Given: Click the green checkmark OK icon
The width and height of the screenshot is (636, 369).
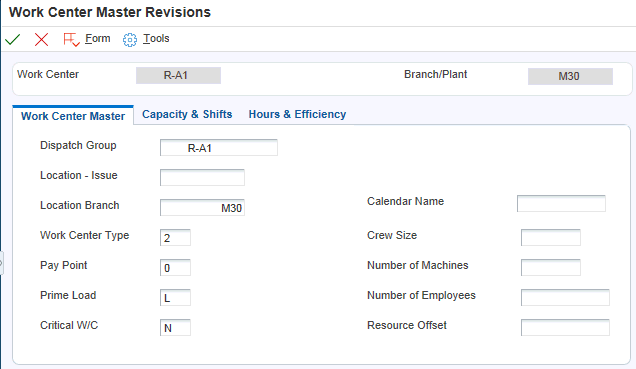Looking at the screenshot, I should (x=13, y=39).
